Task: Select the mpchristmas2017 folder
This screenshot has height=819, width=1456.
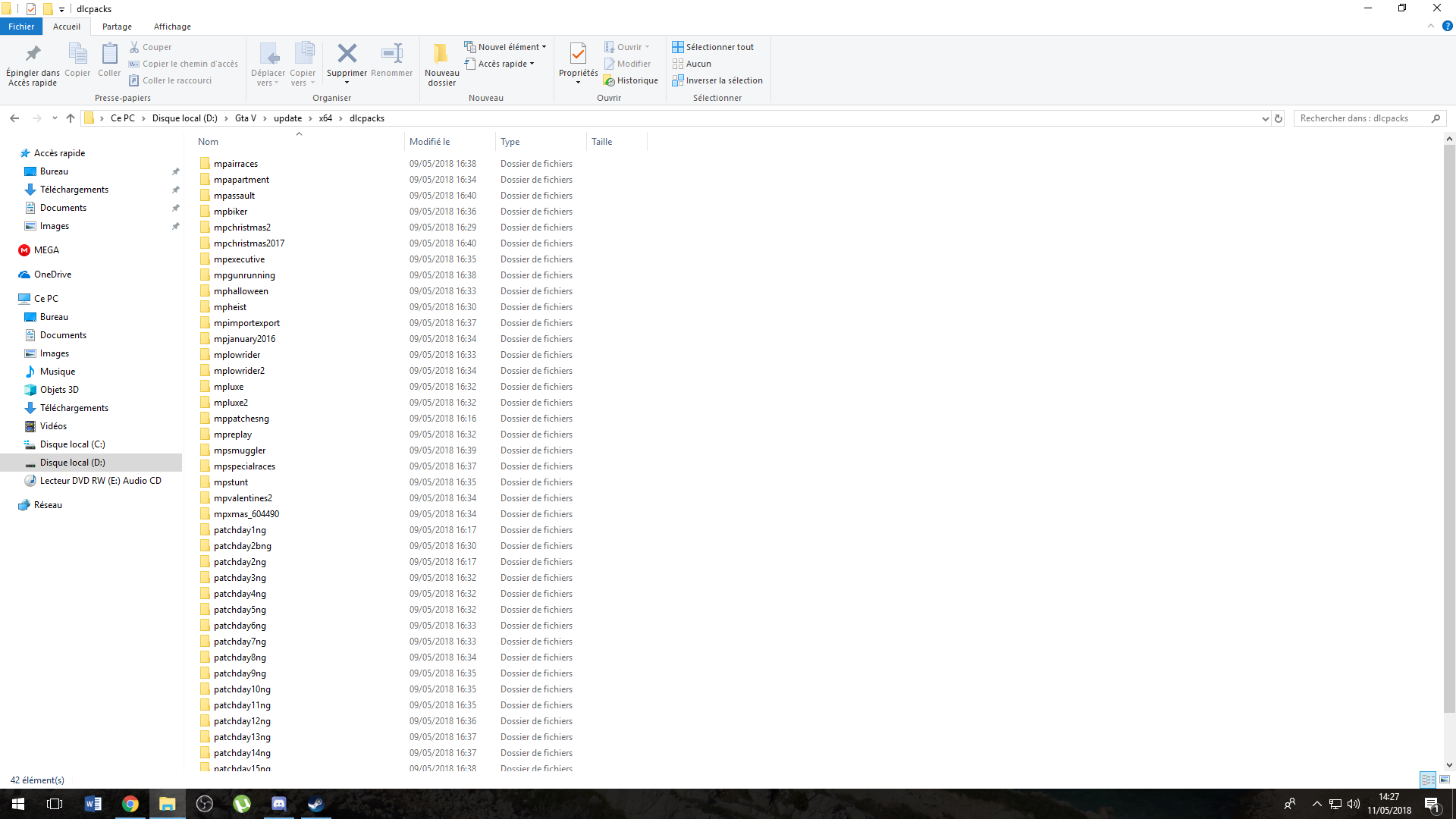Action: coord(249,243)
